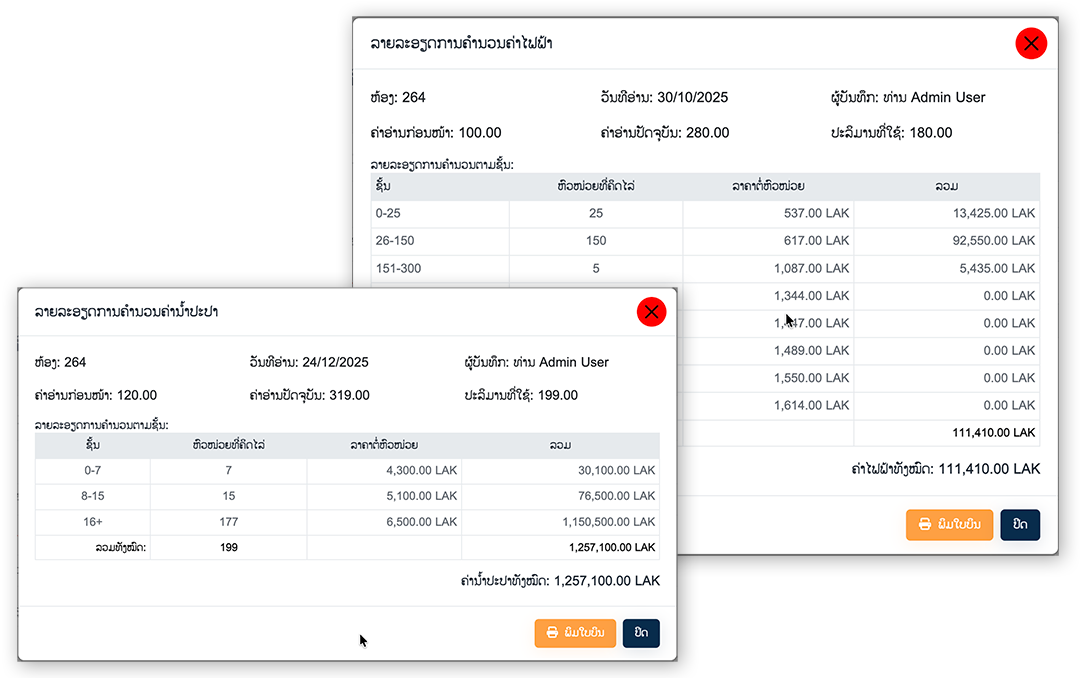Click the 1,087.00 LAK unit price cell

click(768, 269)
